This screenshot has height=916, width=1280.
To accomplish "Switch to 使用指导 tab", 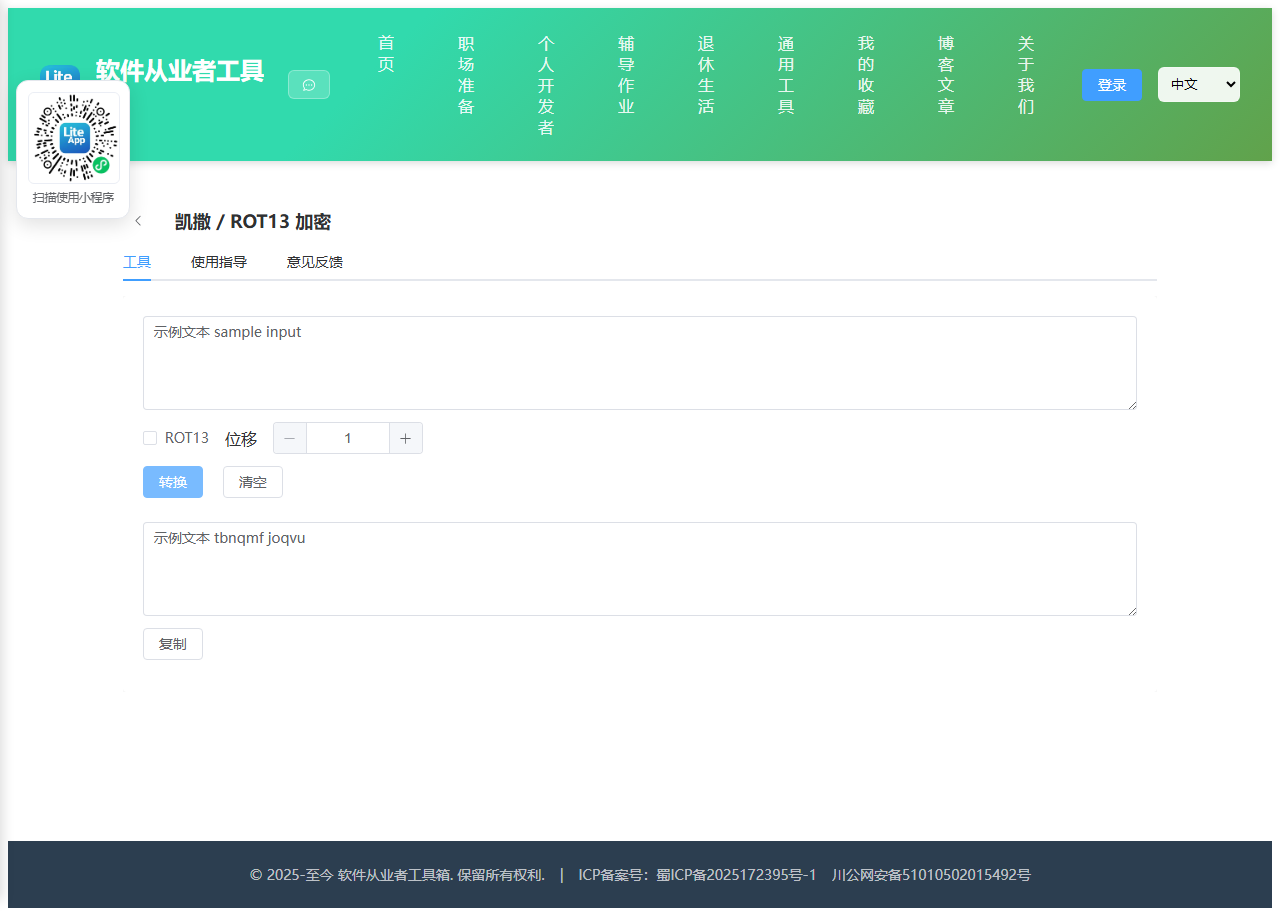I will (219, 262).
